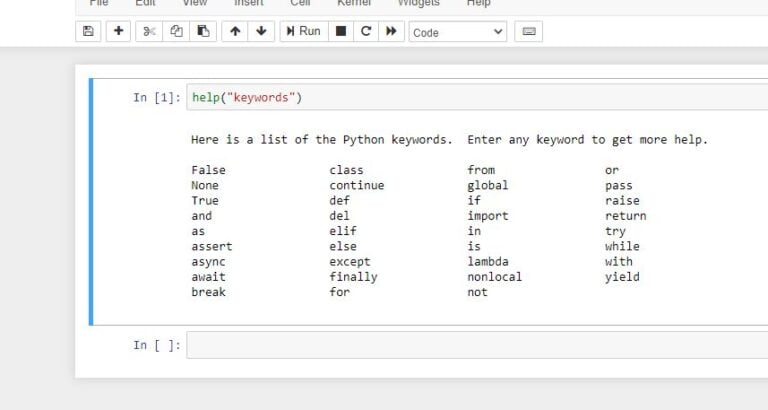
Task: Interrupt the kernel with stop icon
Action: coord(341,31)
